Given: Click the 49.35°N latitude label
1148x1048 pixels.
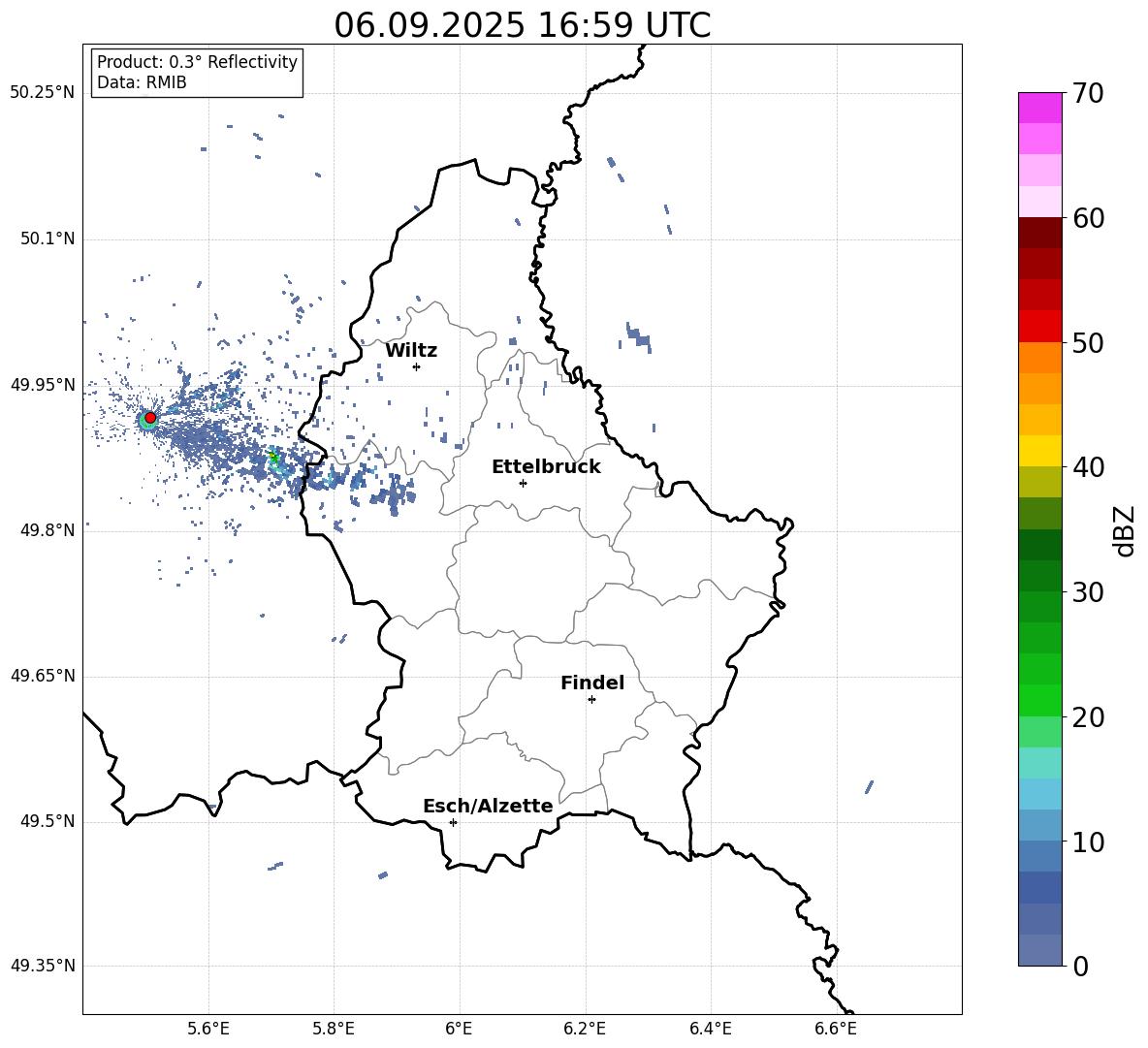Looking at the screenshot, I should pos(43,966).
